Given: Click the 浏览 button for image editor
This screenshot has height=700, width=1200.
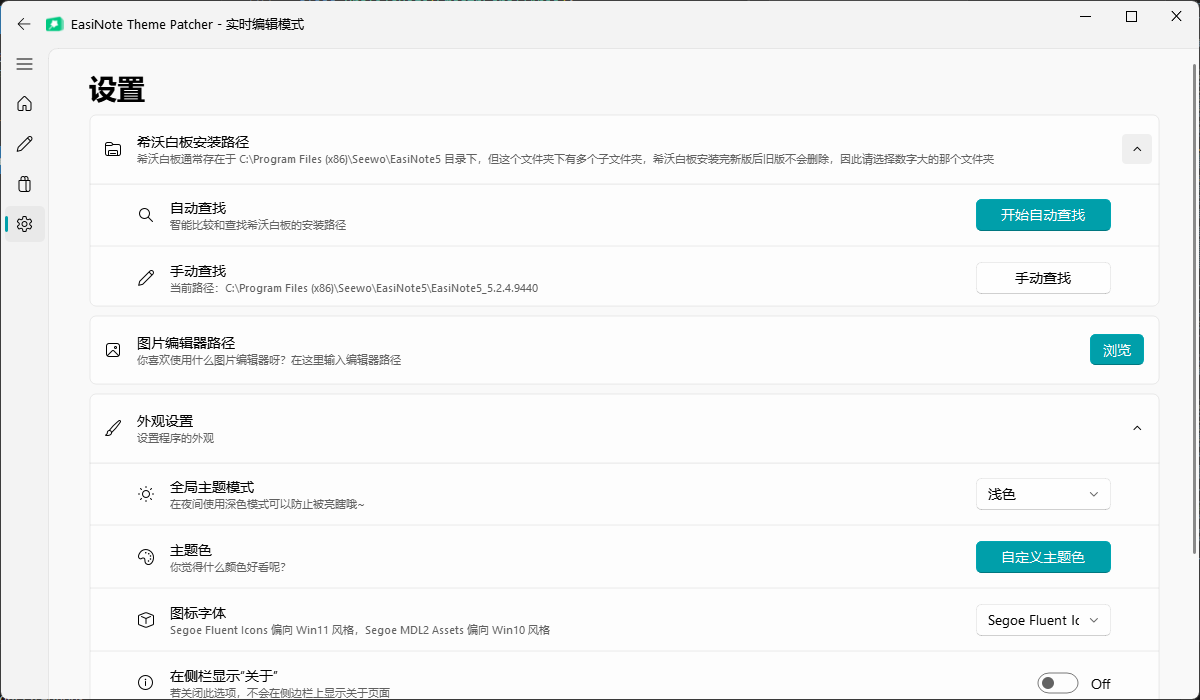Looking at the screenshot, I should pyautogui.click(x=1116, y=350).
